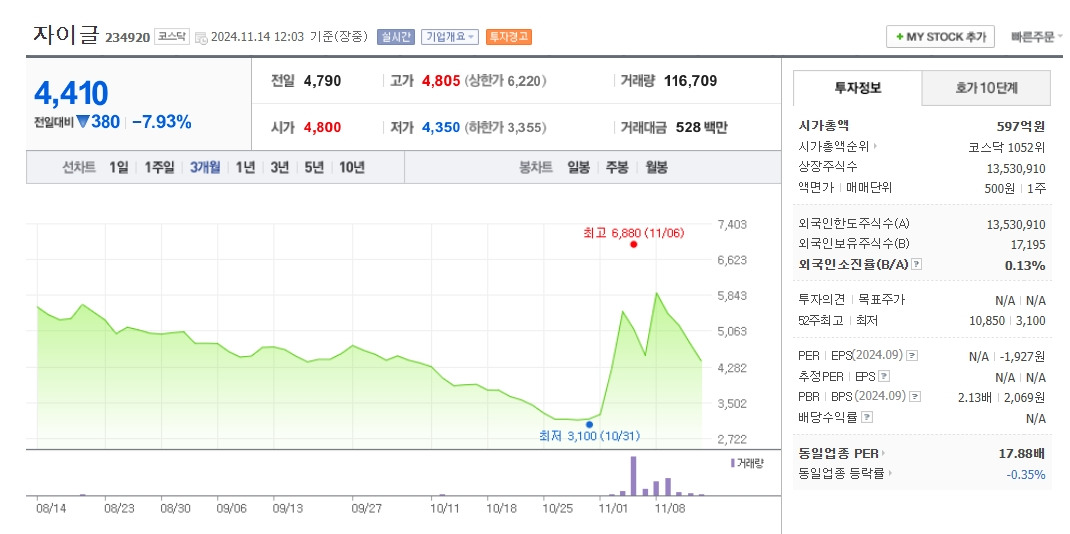Click the 11/01 date label on chart axis
Image resolution: width=1070 pixels, height=534 pixels.
click(x=612, y=508)
